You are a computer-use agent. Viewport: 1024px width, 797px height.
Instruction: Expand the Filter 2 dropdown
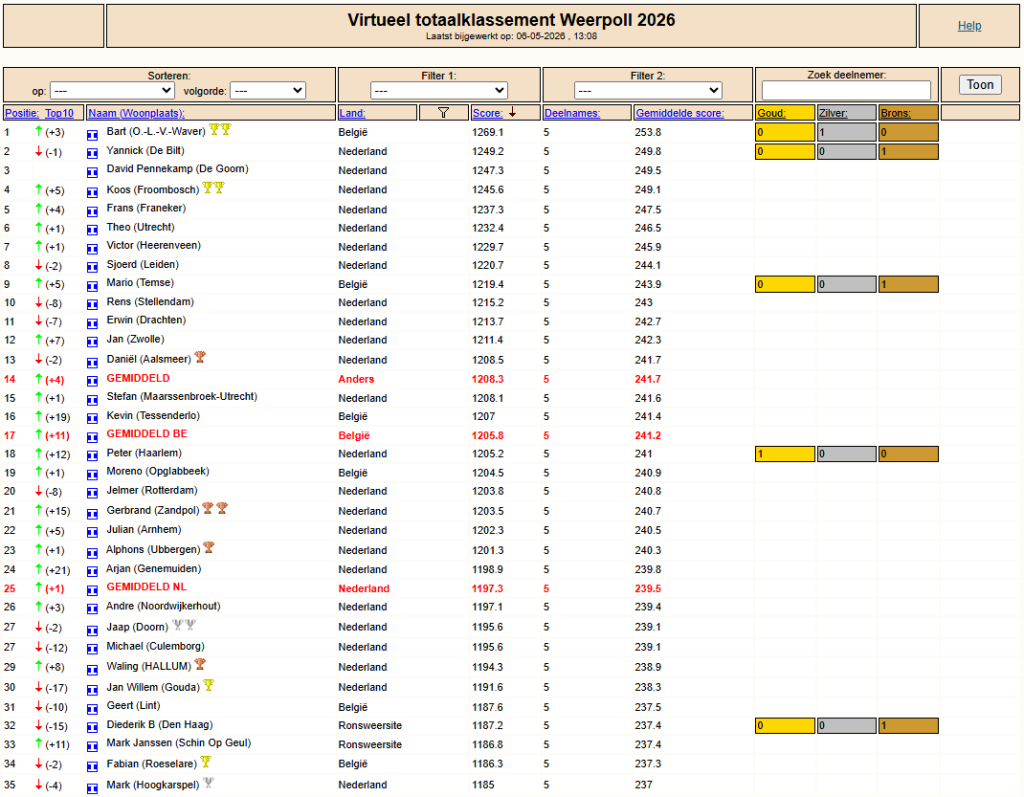[647, 90]
